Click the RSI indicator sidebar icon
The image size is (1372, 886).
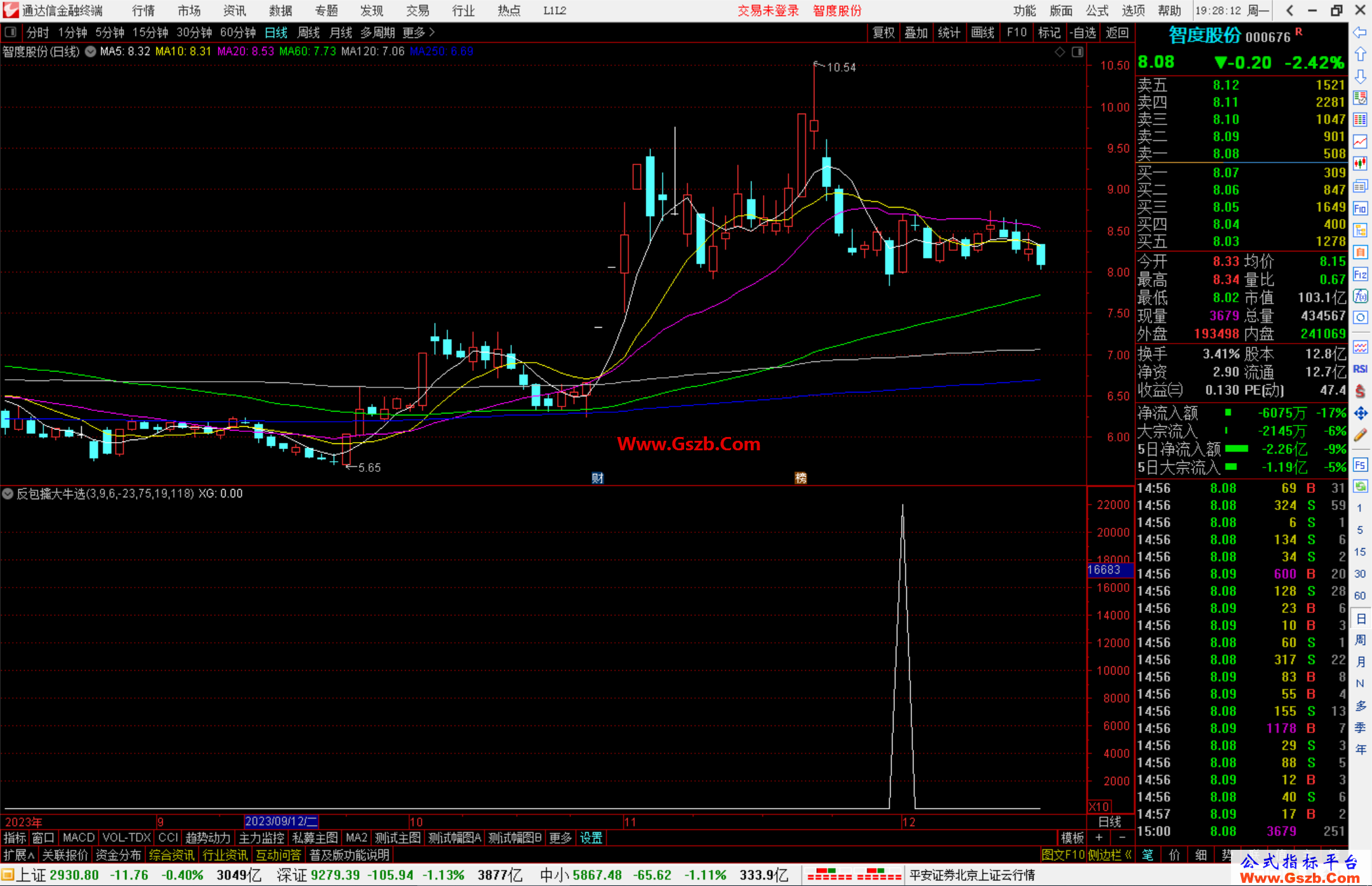tap(1360, 369)
